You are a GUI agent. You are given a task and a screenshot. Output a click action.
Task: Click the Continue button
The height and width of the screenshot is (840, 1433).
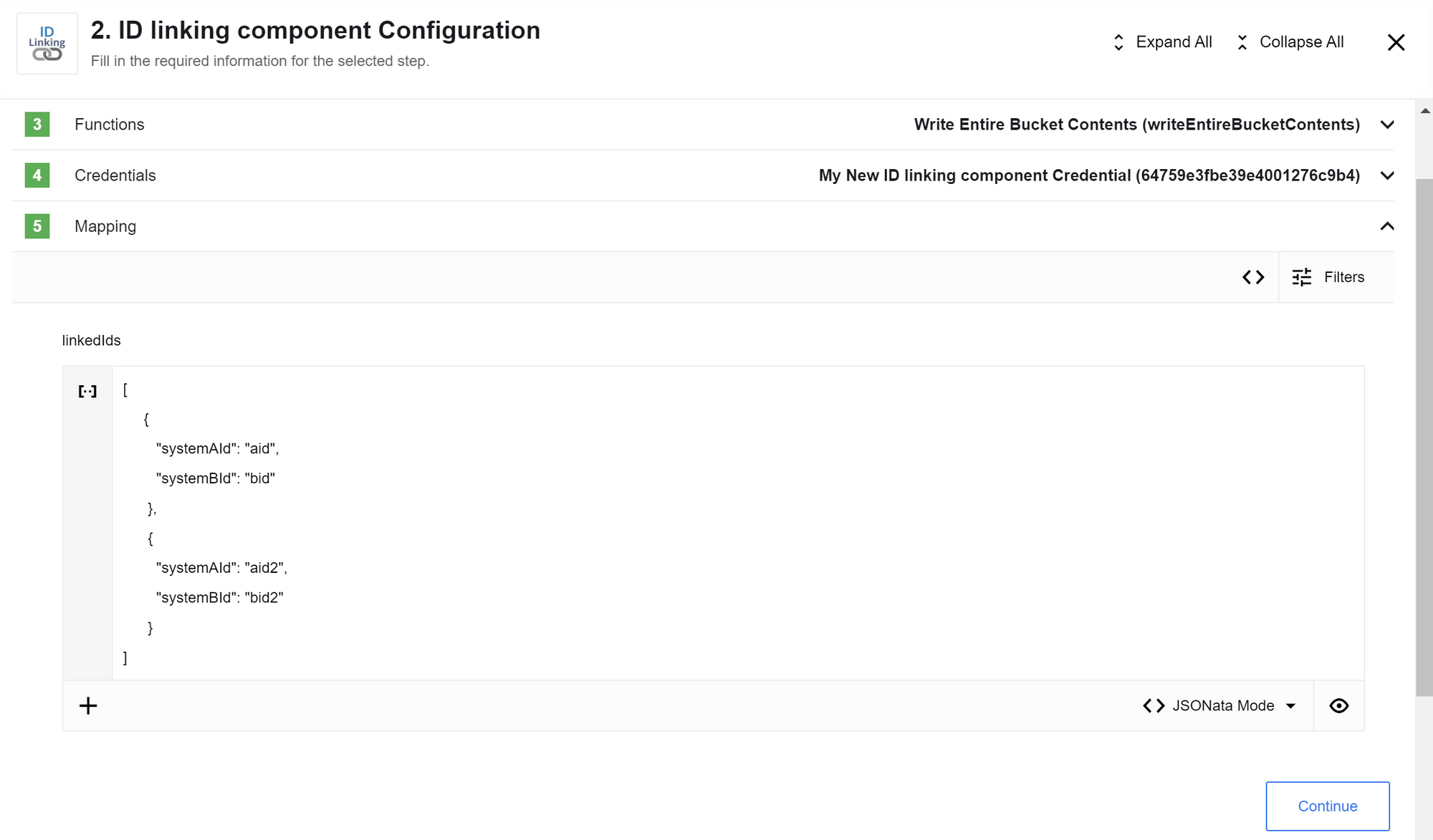[1328, 806]
